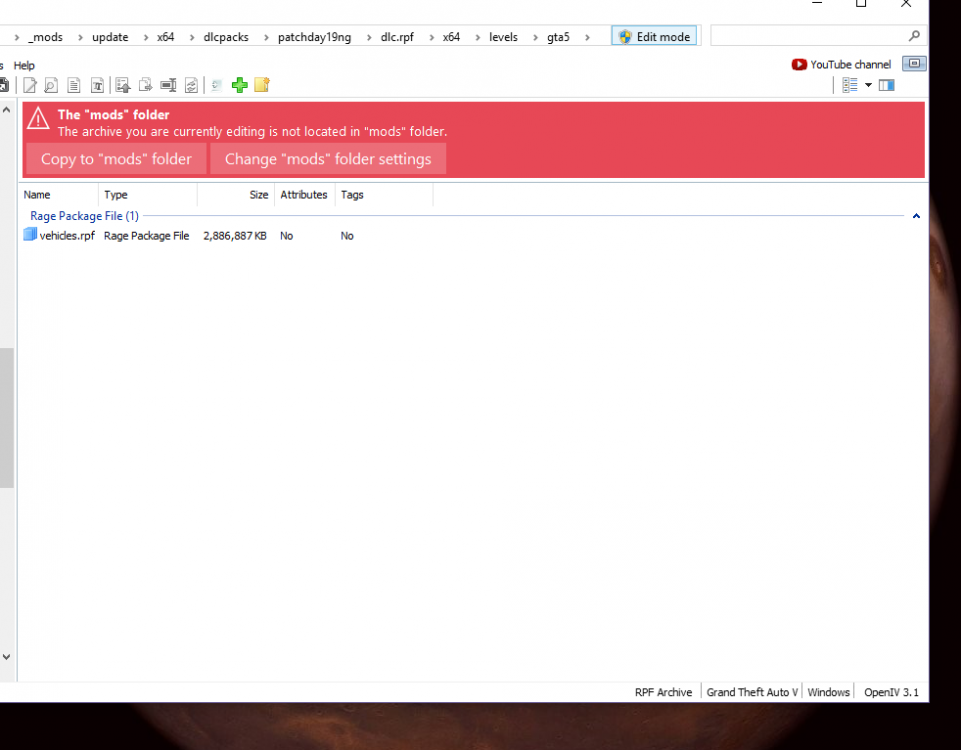Click the window layout button beside YouTube channel

click(x=914, y=64)
